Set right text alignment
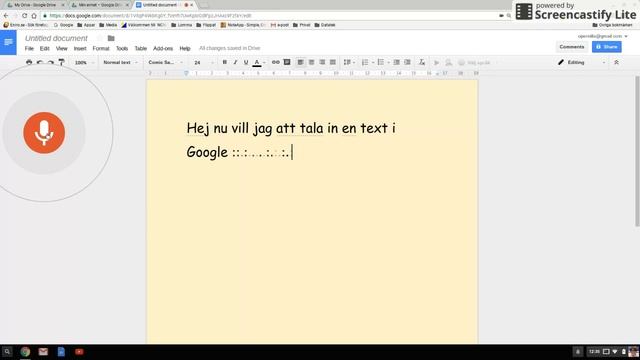Image resolution: width=640 pixels, height=360 pixels. point(322,62)
